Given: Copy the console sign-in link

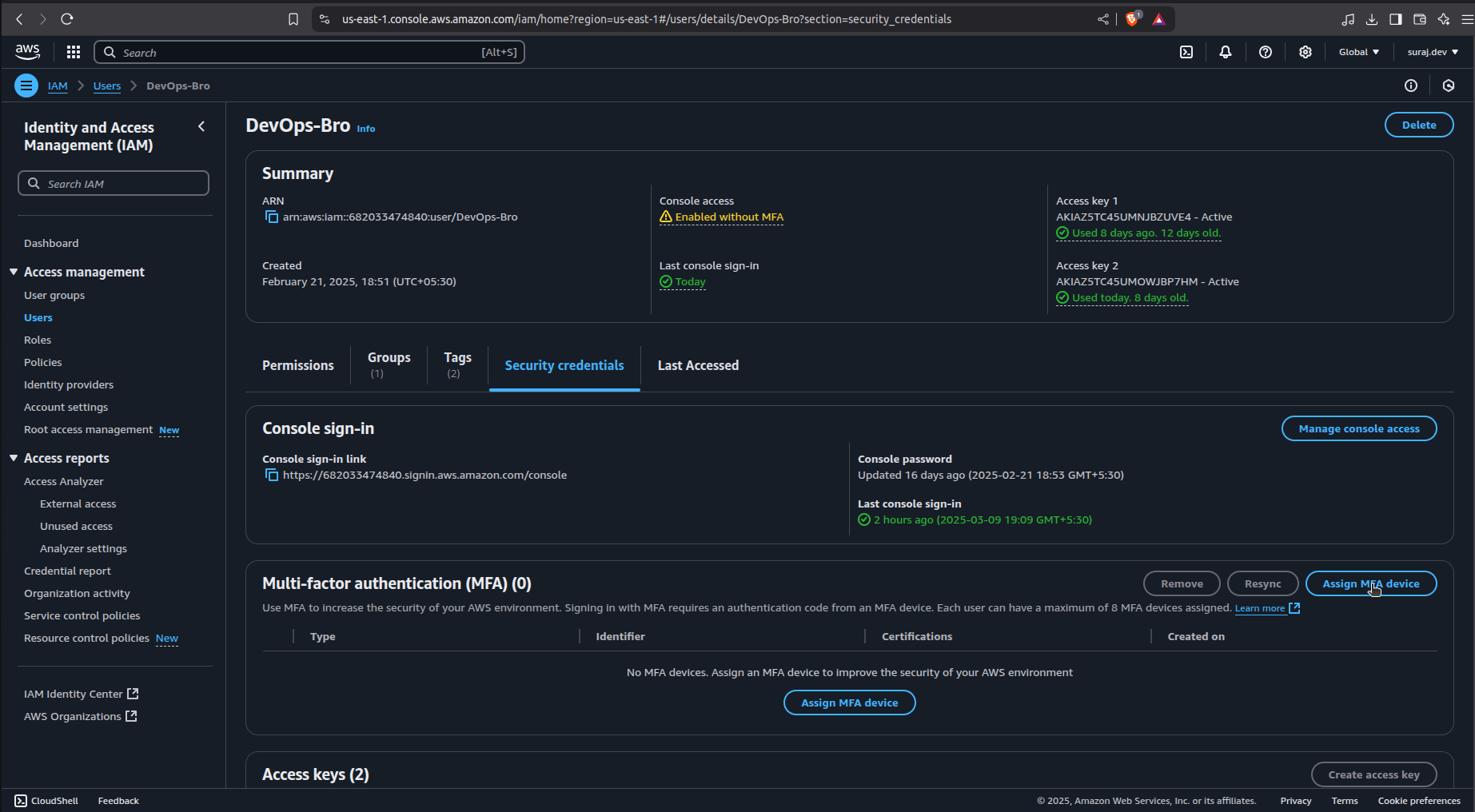Looking at the screenshot, I should (x=272, y=476).
